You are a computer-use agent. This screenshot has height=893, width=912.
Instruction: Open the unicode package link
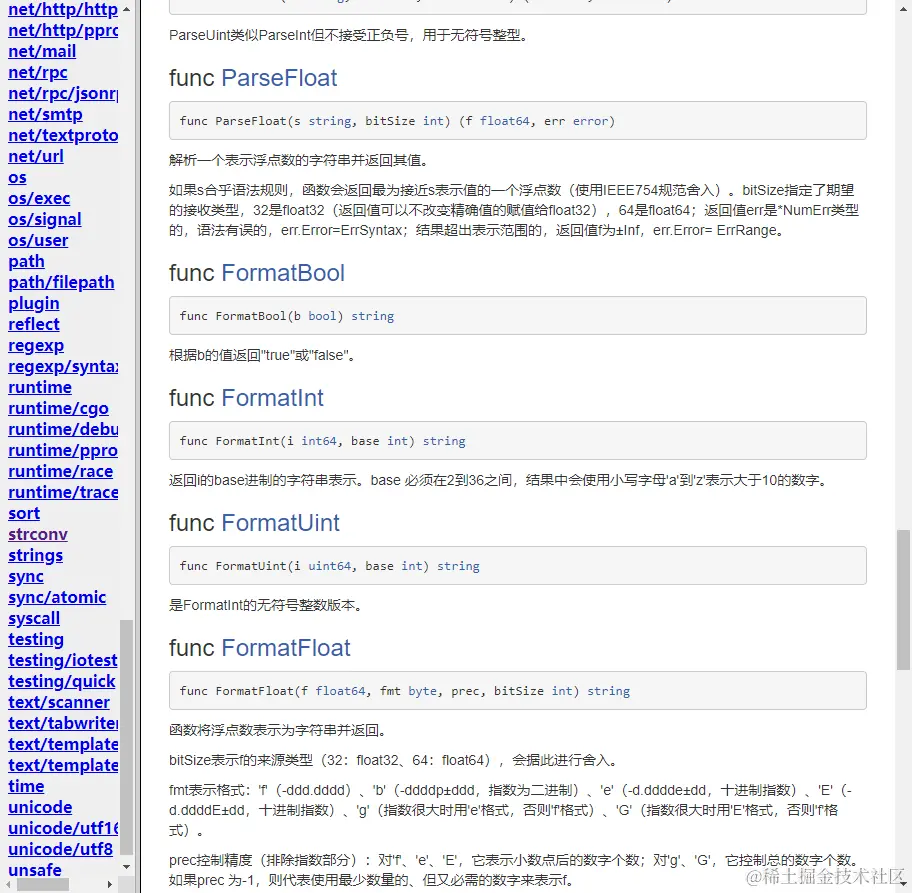[40, 807]
